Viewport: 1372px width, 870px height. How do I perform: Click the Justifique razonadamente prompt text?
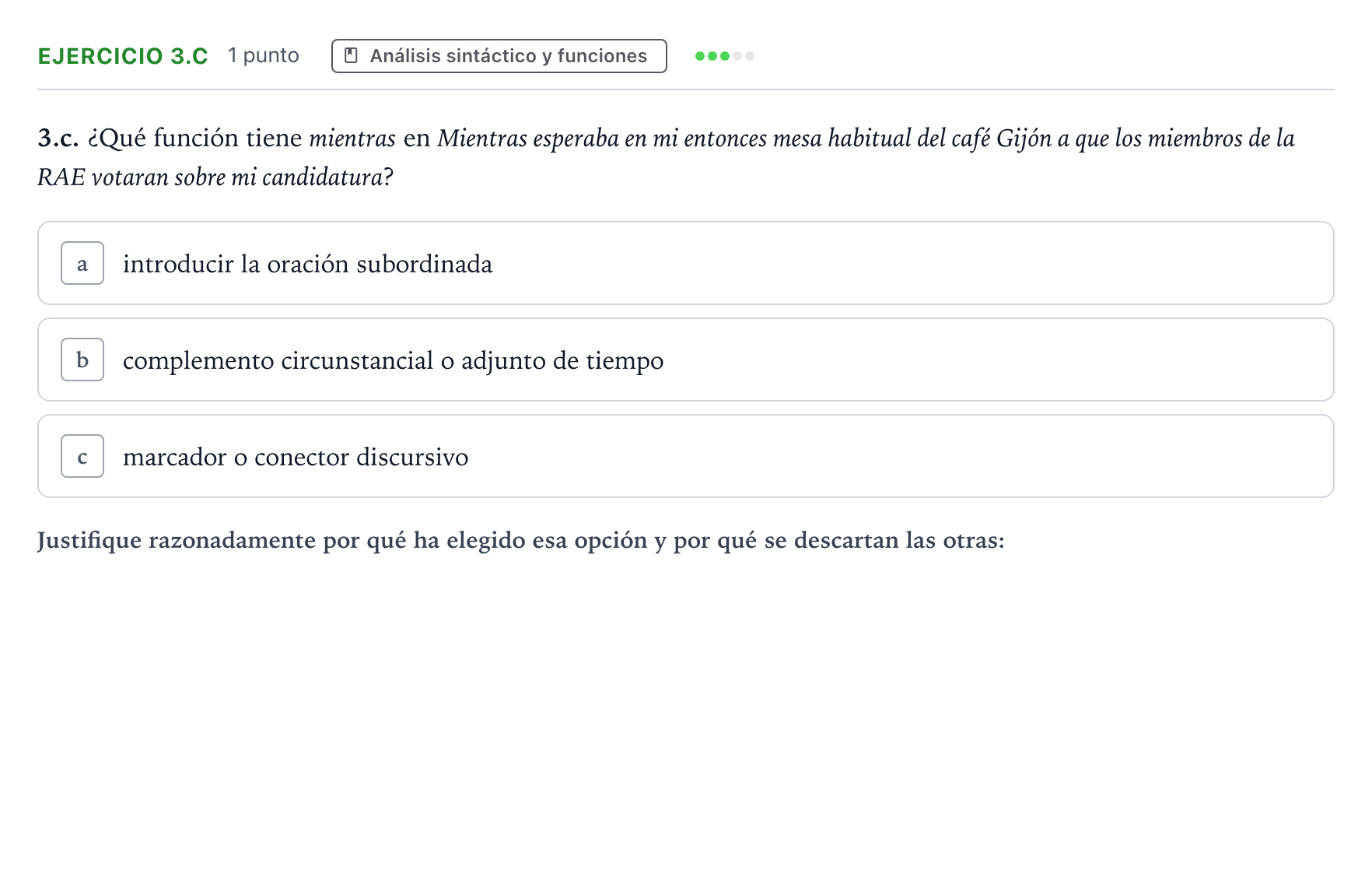click(521, 540)
